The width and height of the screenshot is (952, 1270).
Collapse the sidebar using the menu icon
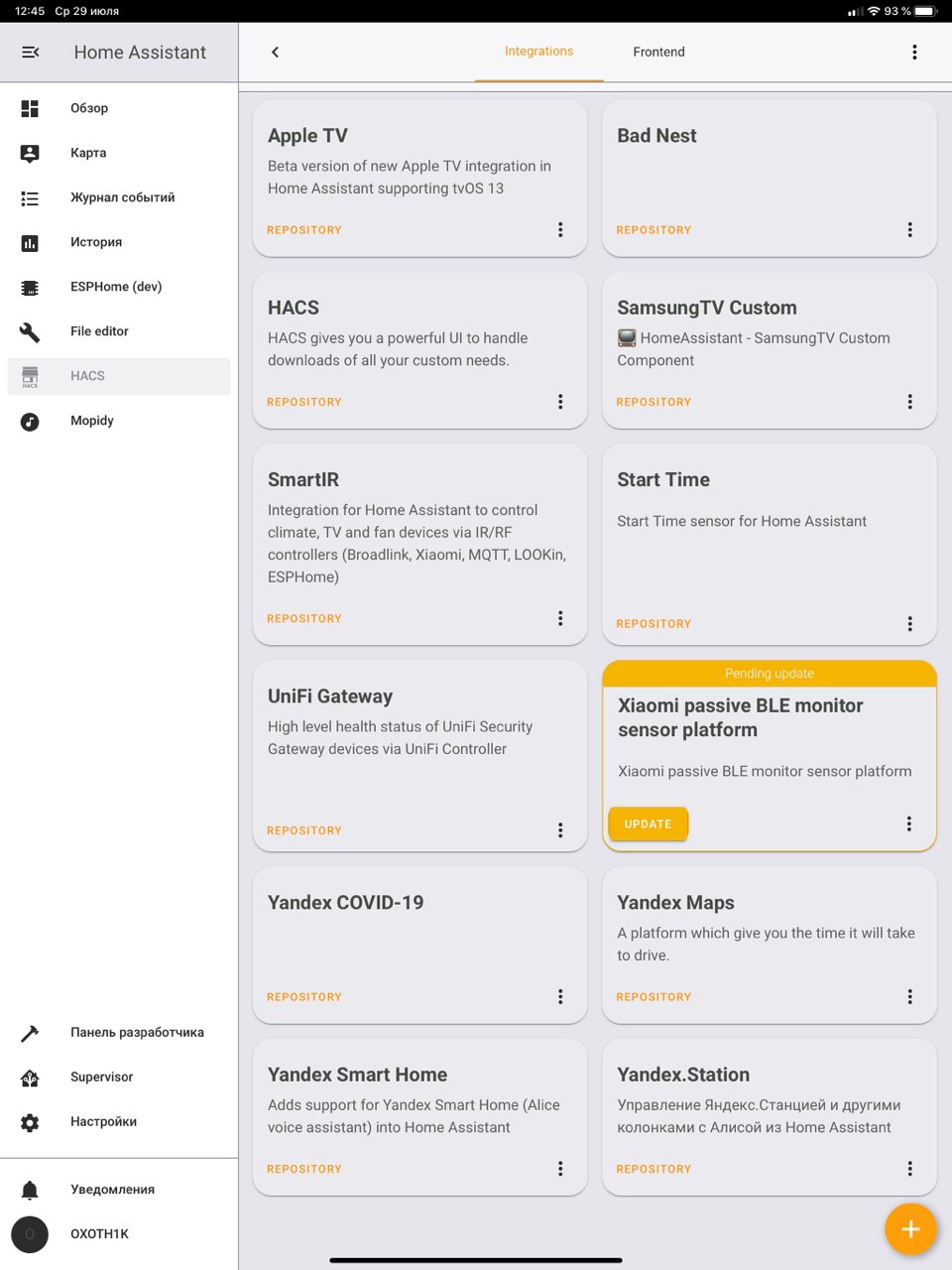point(31,52)
